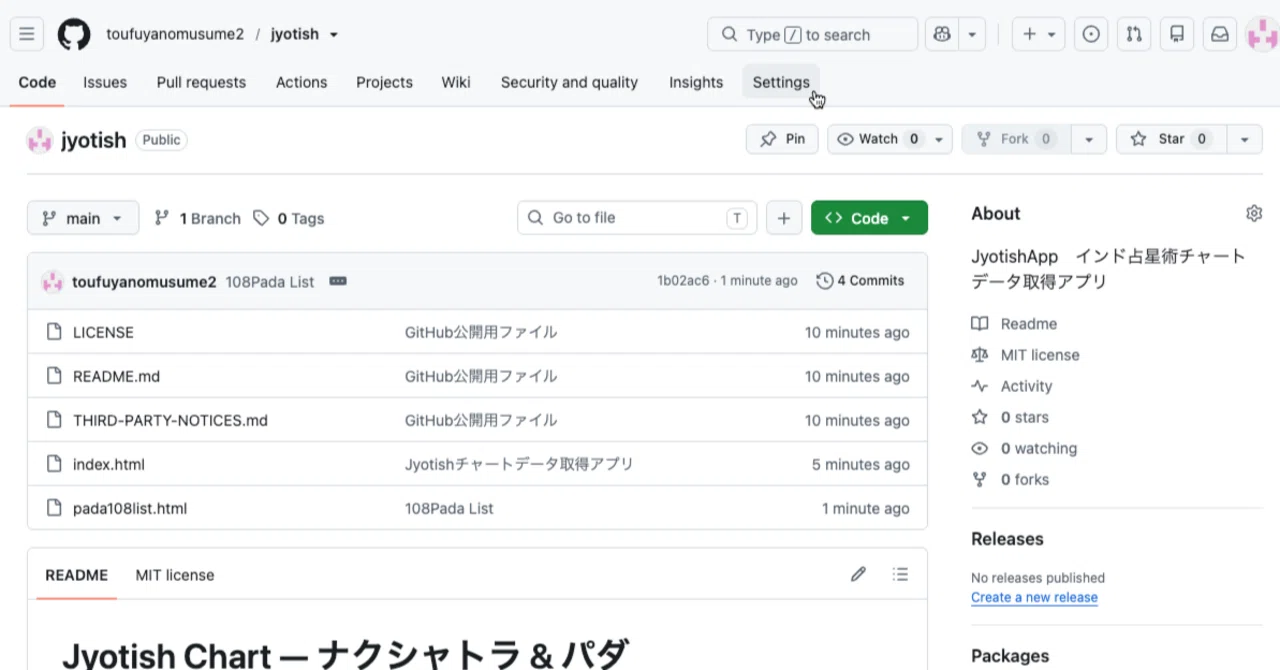This screenshot has height=670, width=1280.
Task: Click file icon of README.md row
Action: click(55, 376)
